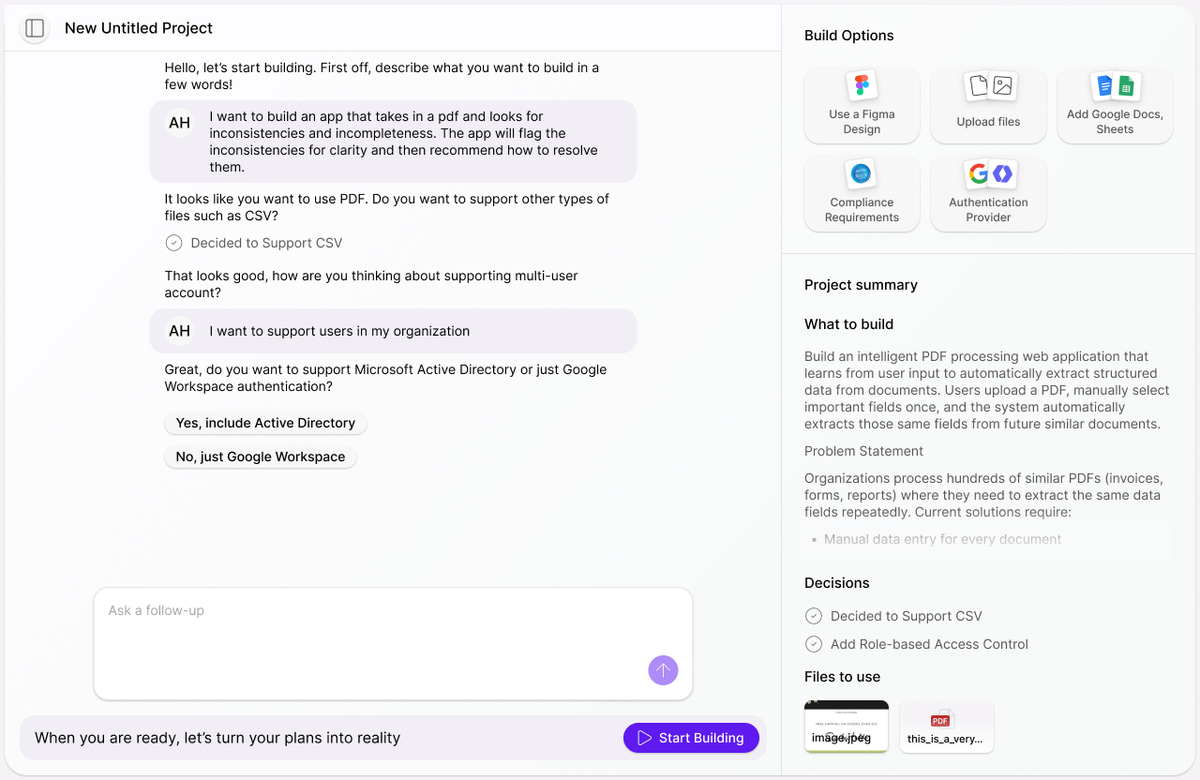Click the Compliance Requirements badge icon
Image resolution: width=1200 pixels, height=780 pixels.
pyautogui.click(x=861, y=174)
